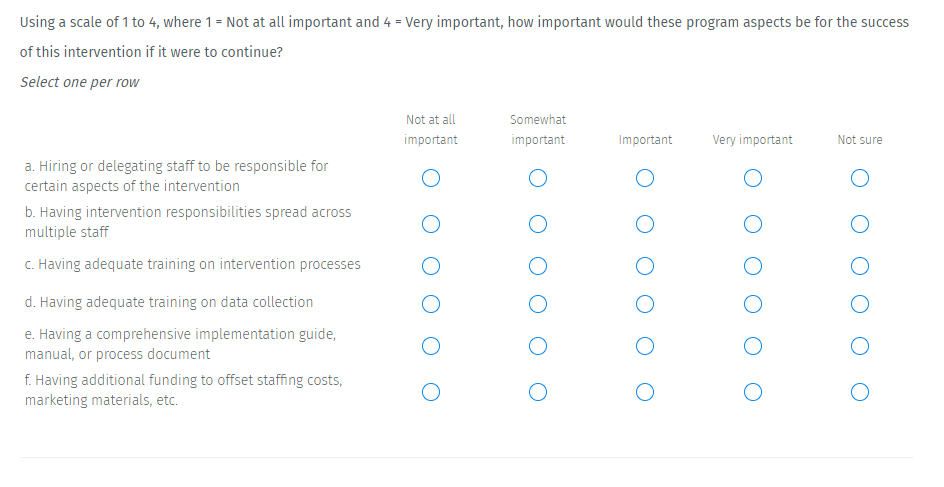Choose 'Not sure' for multiple staff responsibilities
This screenshot has width=944, height=487.
(x=859, y=223)
